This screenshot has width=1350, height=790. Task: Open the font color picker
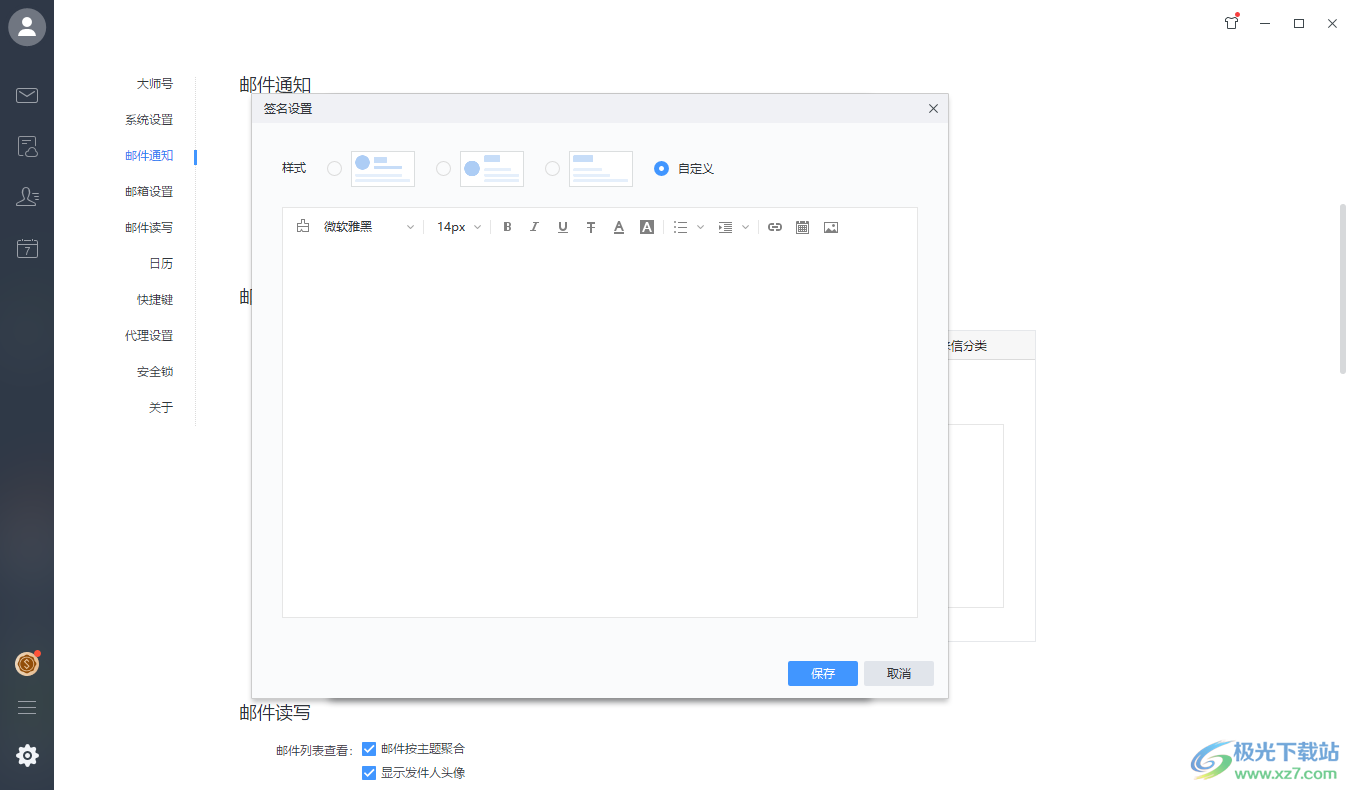point(619,227)
